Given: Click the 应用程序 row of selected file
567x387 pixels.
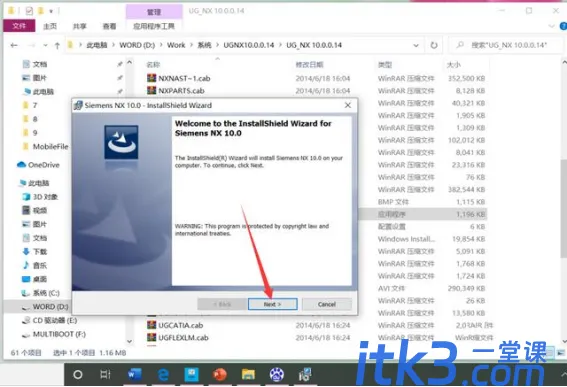Looking at the screenshot, I should 424,214.
